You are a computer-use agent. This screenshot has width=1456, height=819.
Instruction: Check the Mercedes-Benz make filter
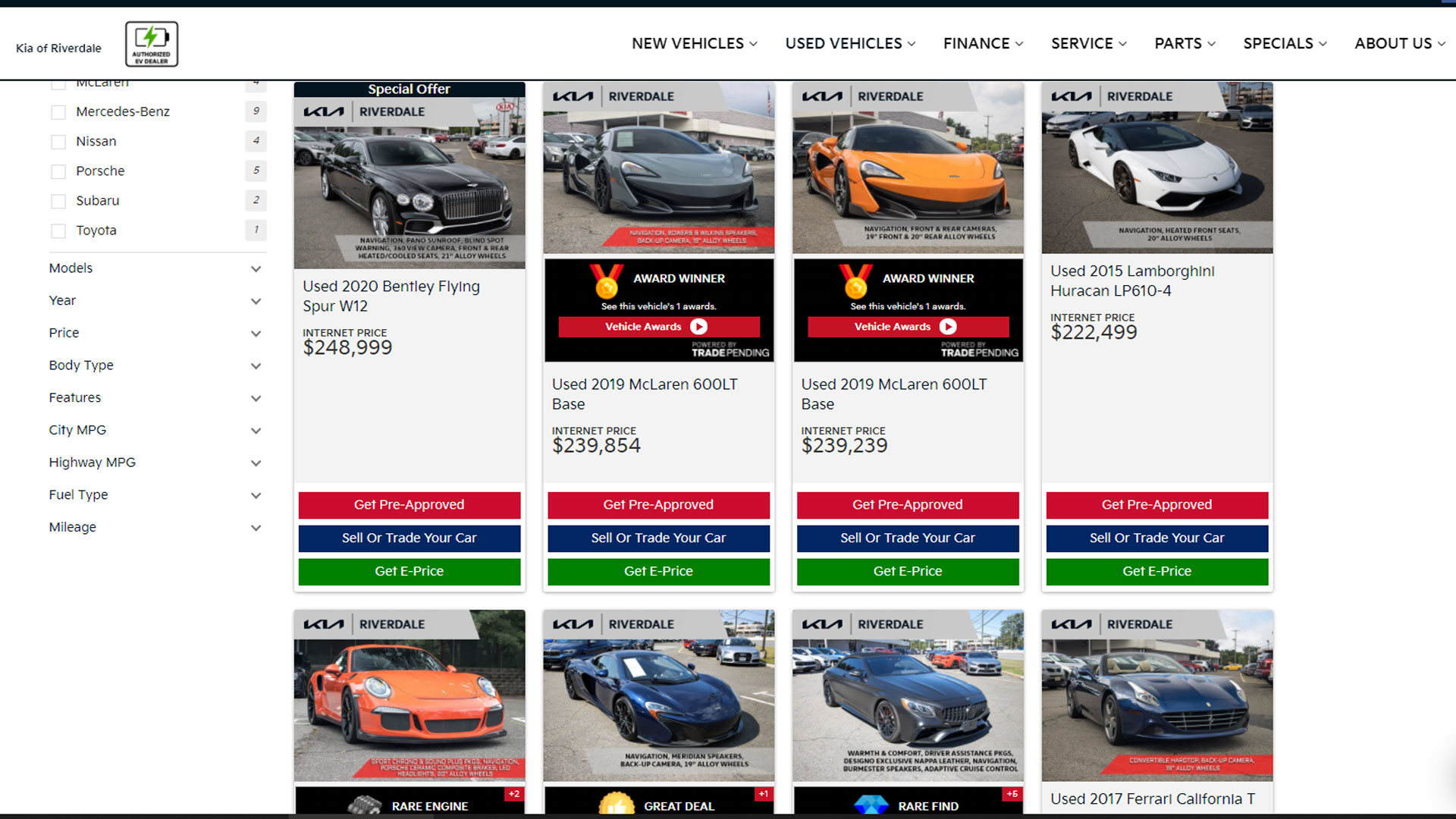pyautogui.click(x=58, y=112)
